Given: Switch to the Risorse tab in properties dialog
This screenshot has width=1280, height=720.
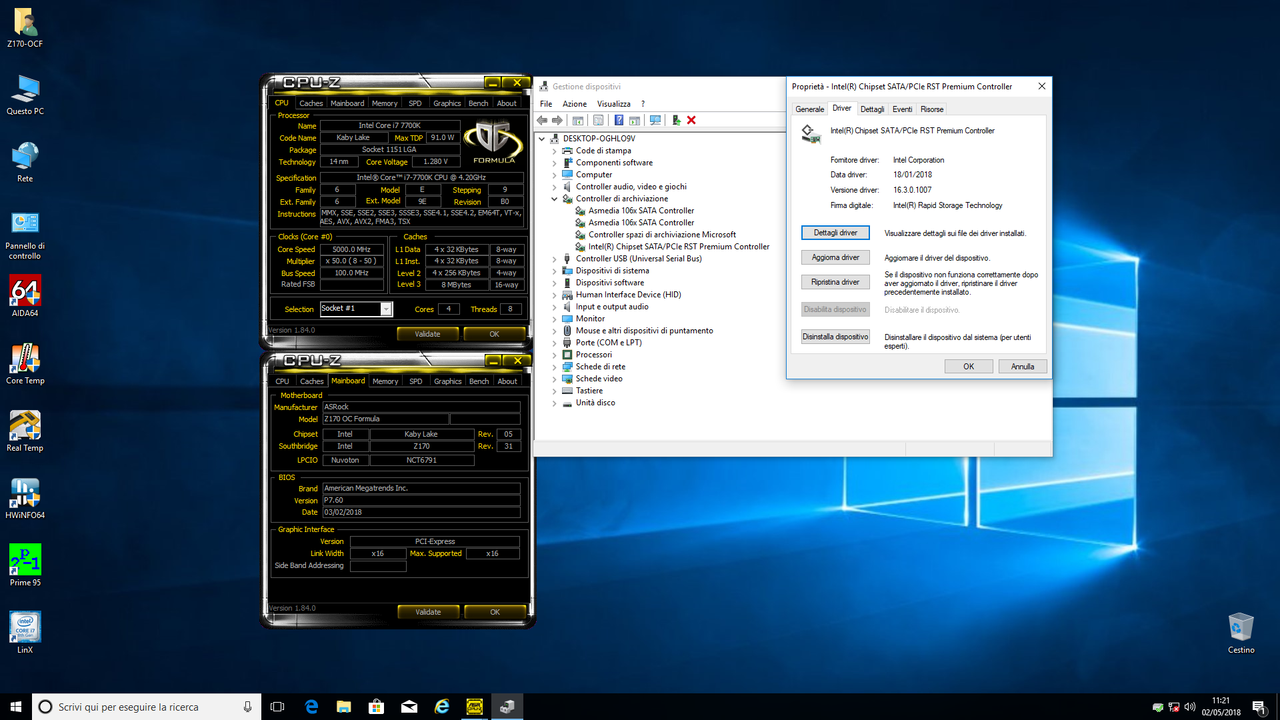Looking at the screenshot, I should 932,109.
